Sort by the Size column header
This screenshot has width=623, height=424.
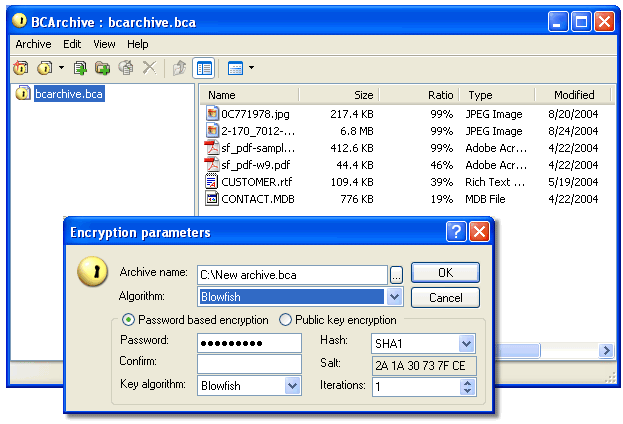pos(339,95)
